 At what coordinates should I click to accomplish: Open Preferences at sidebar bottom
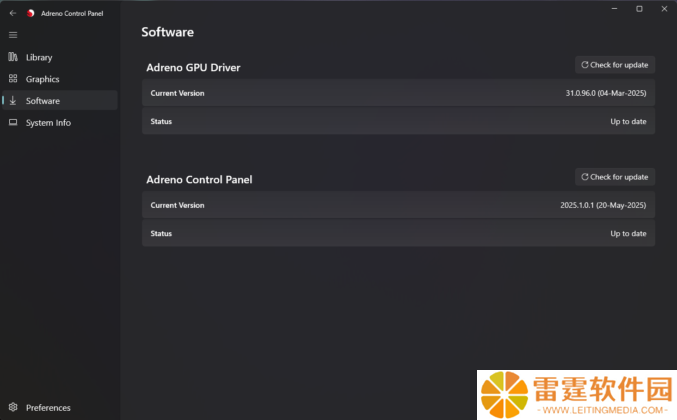tap(60, 407)
